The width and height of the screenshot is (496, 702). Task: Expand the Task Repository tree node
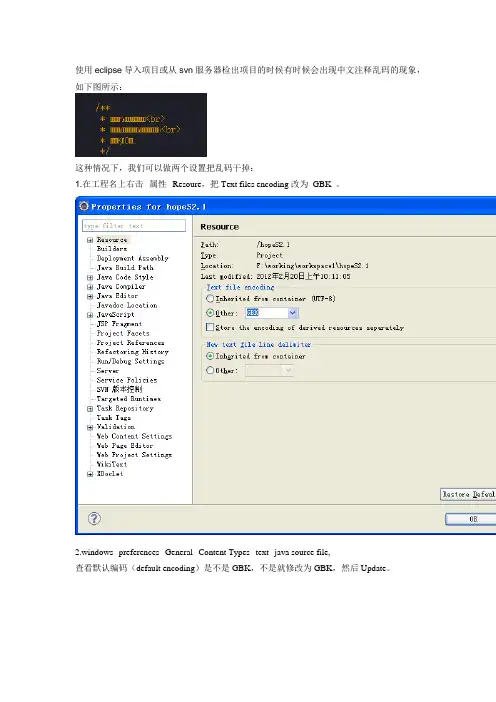pos(90,409)
